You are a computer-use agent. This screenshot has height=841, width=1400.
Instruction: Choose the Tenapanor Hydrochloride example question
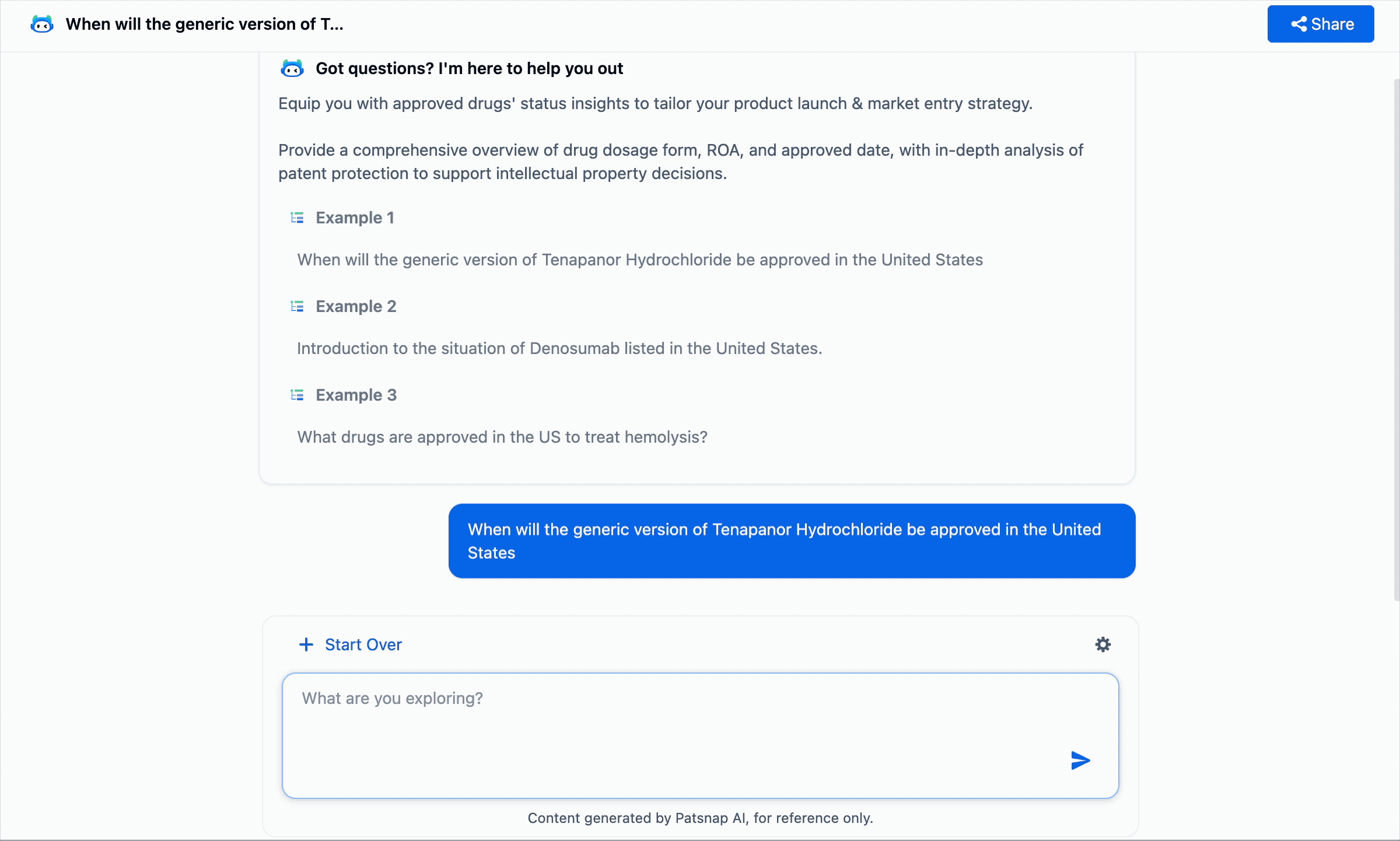[639, 260]
